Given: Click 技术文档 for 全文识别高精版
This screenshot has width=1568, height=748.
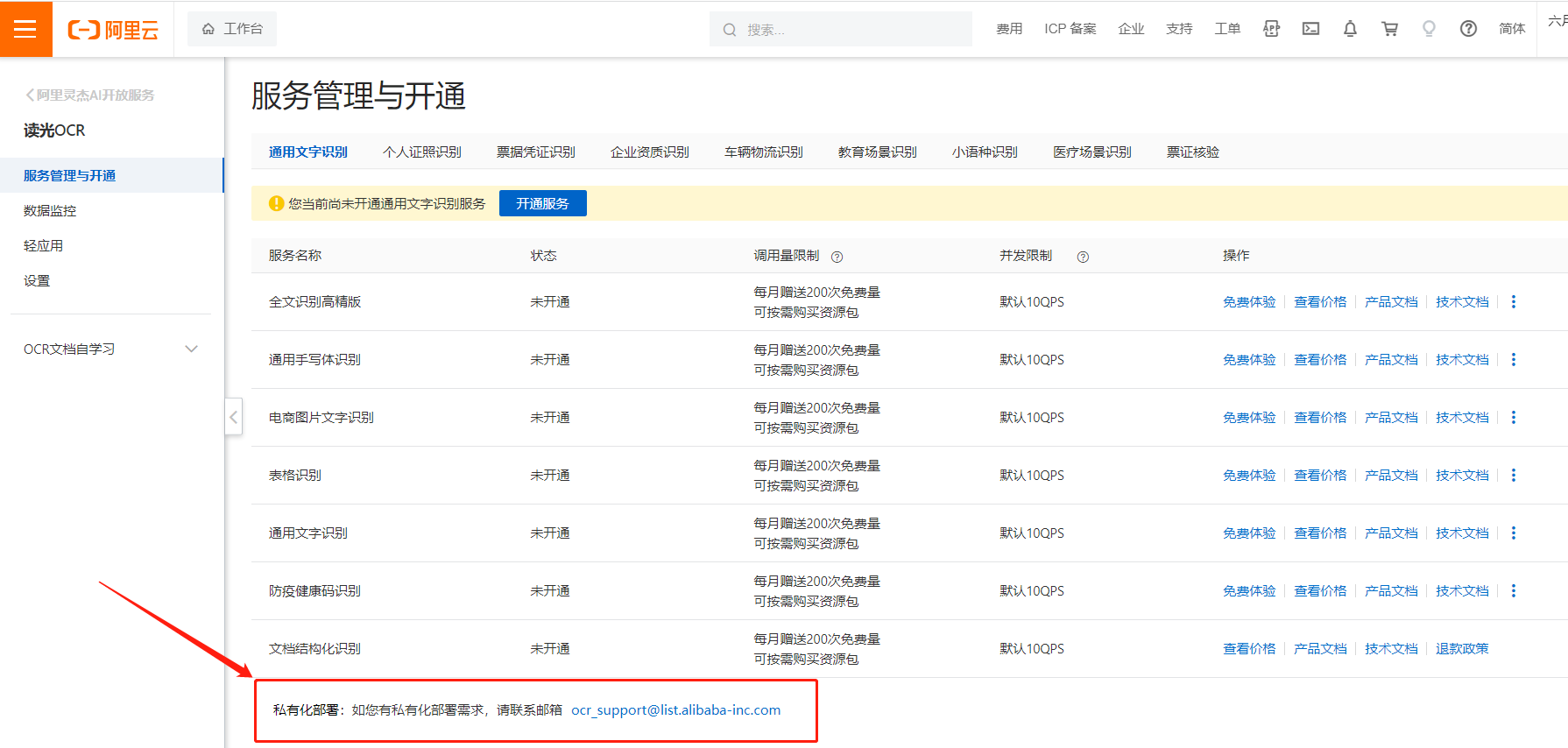Looking at the screenshot, I should click(1462, 301).
